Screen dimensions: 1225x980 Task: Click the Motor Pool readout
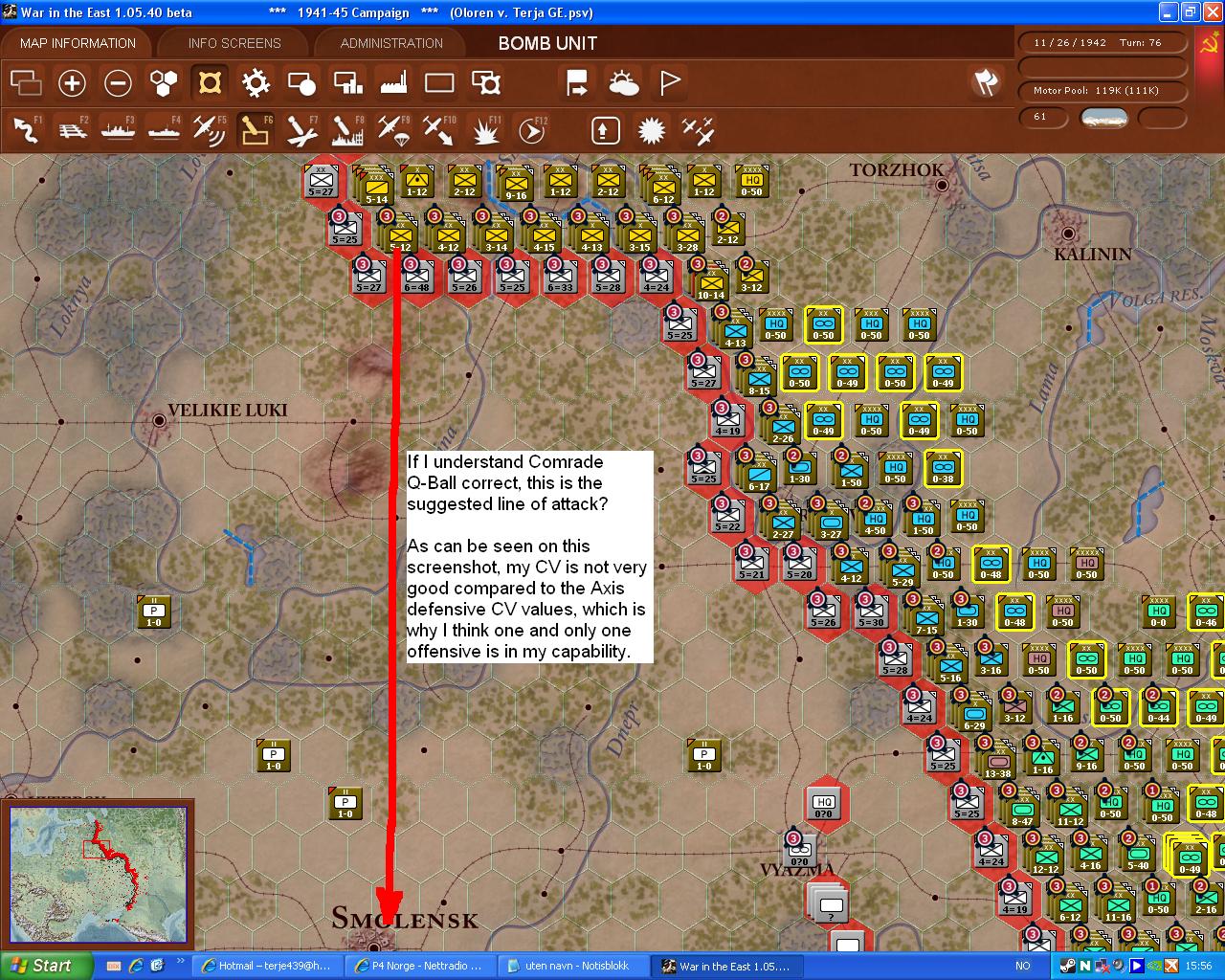click(1103, 90)
